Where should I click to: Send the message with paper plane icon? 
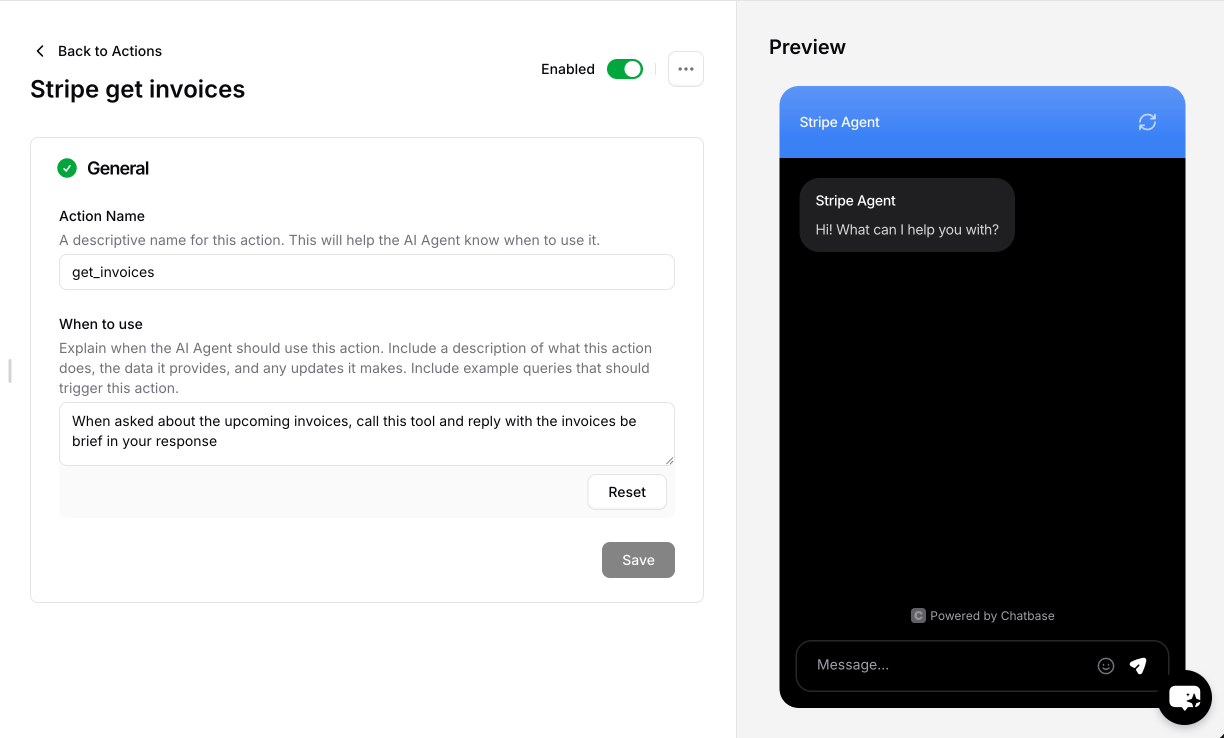click(x=1138, y=666)
